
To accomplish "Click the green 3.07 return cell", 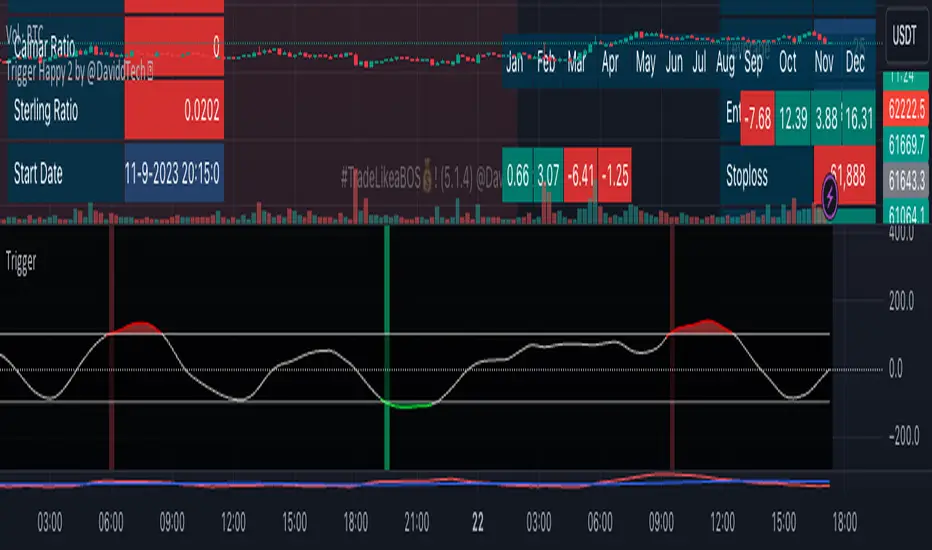I will click(x=548, y=175).
